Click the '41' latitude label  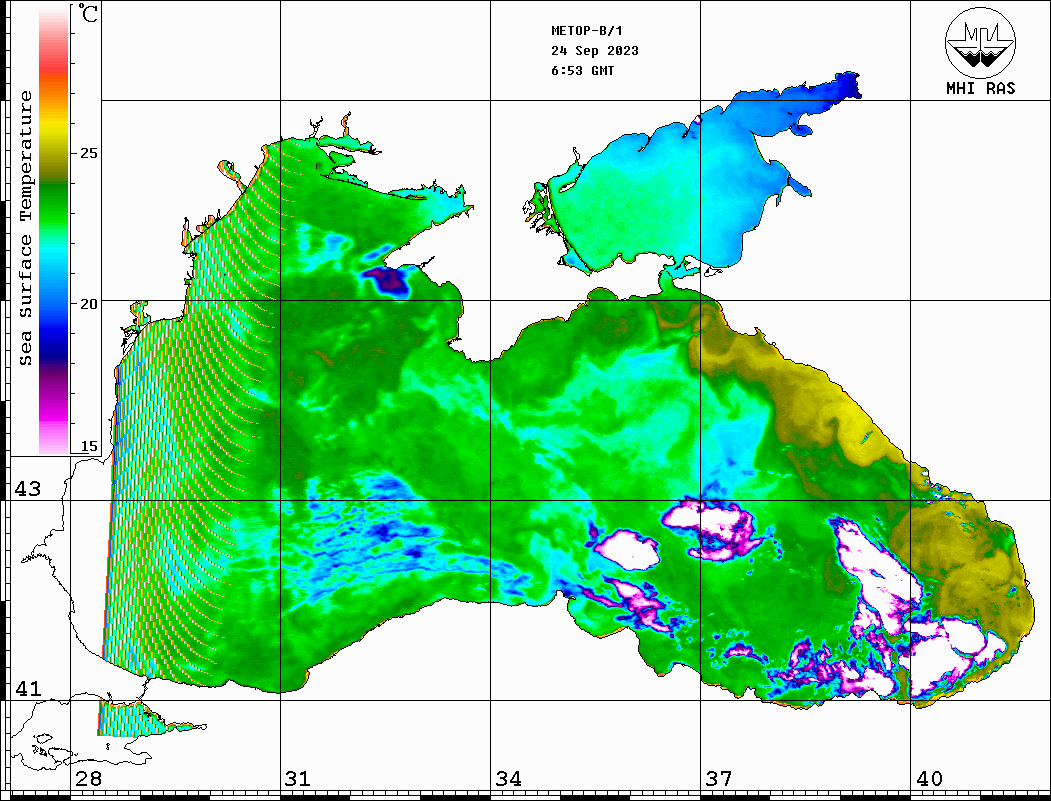tap(27, 689)
